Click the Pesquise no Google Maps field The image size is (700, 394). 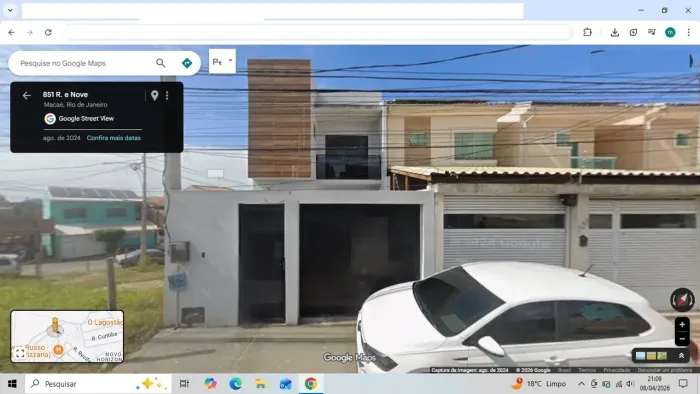pos(85,63)
